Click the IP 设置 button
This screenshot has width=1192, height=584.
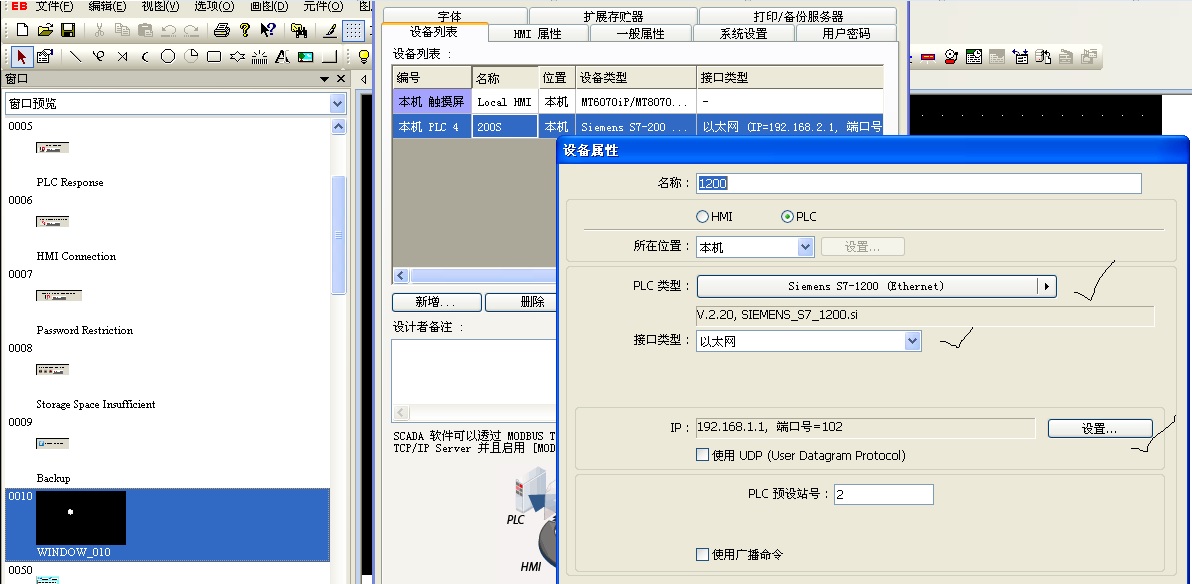click(1098, 428)
